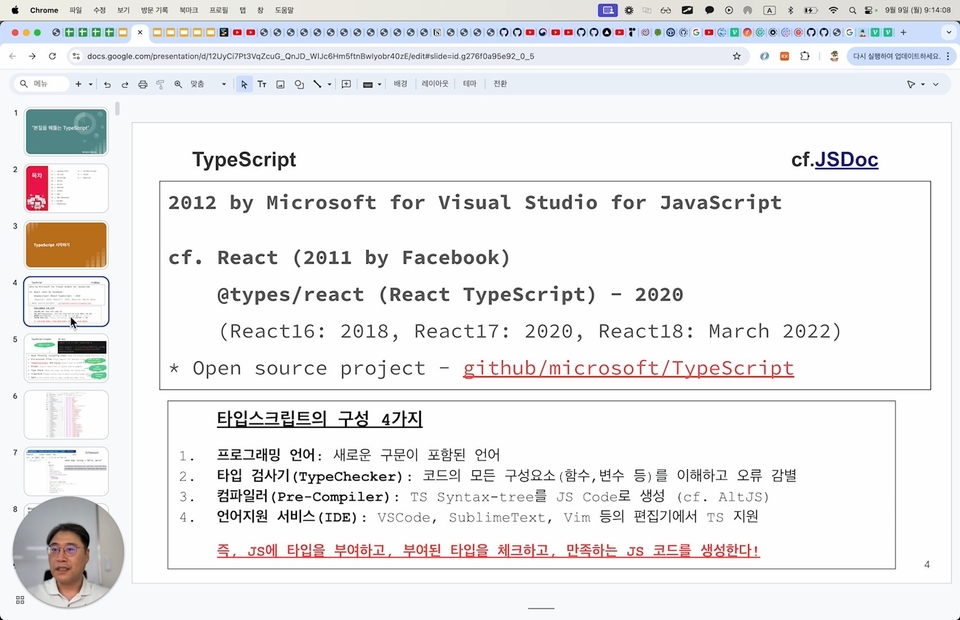Click the Chrome relaunch to update button

[897, 56]
